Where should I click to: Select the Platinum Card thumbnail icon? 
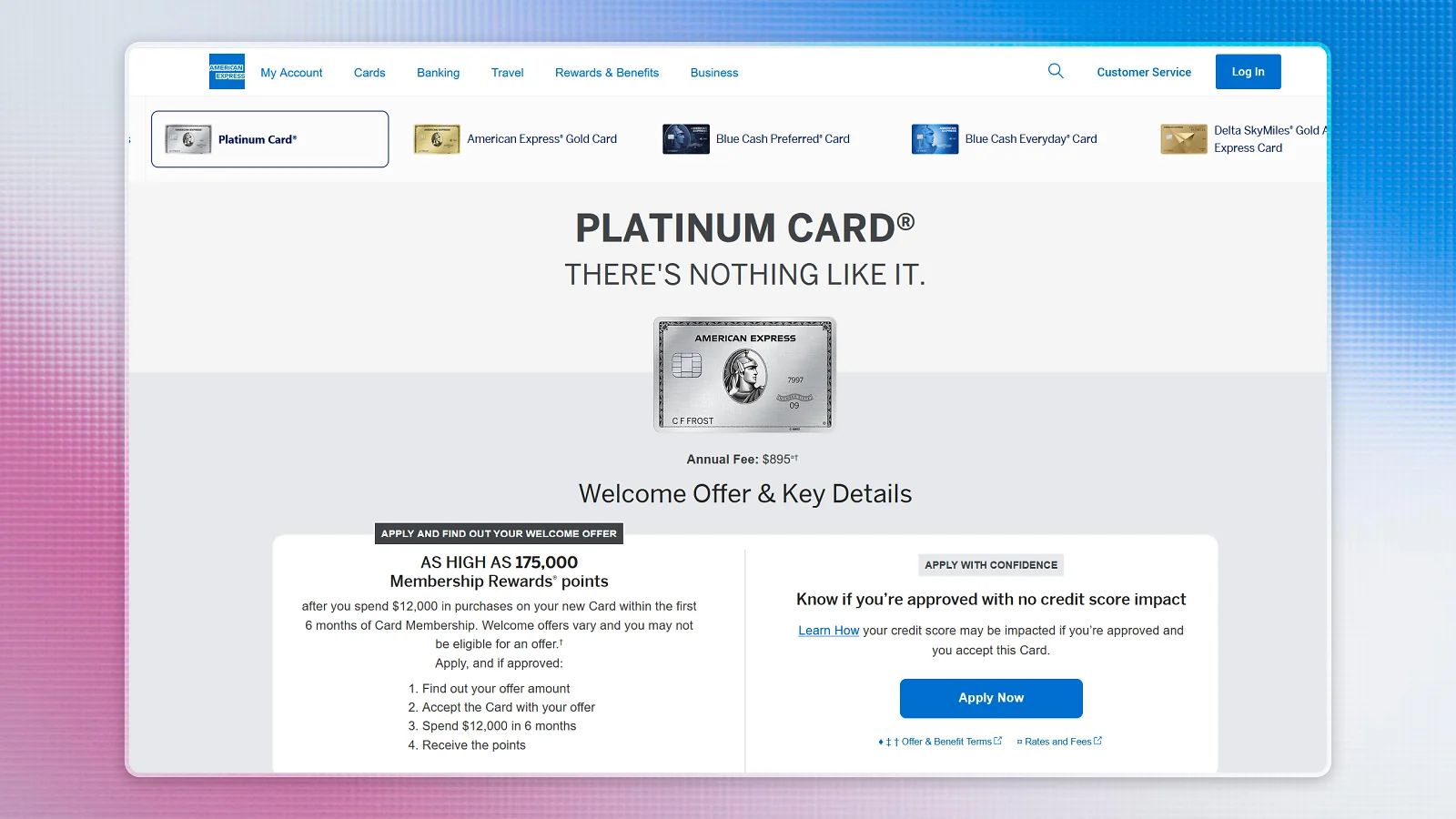(x=188, y=139)
